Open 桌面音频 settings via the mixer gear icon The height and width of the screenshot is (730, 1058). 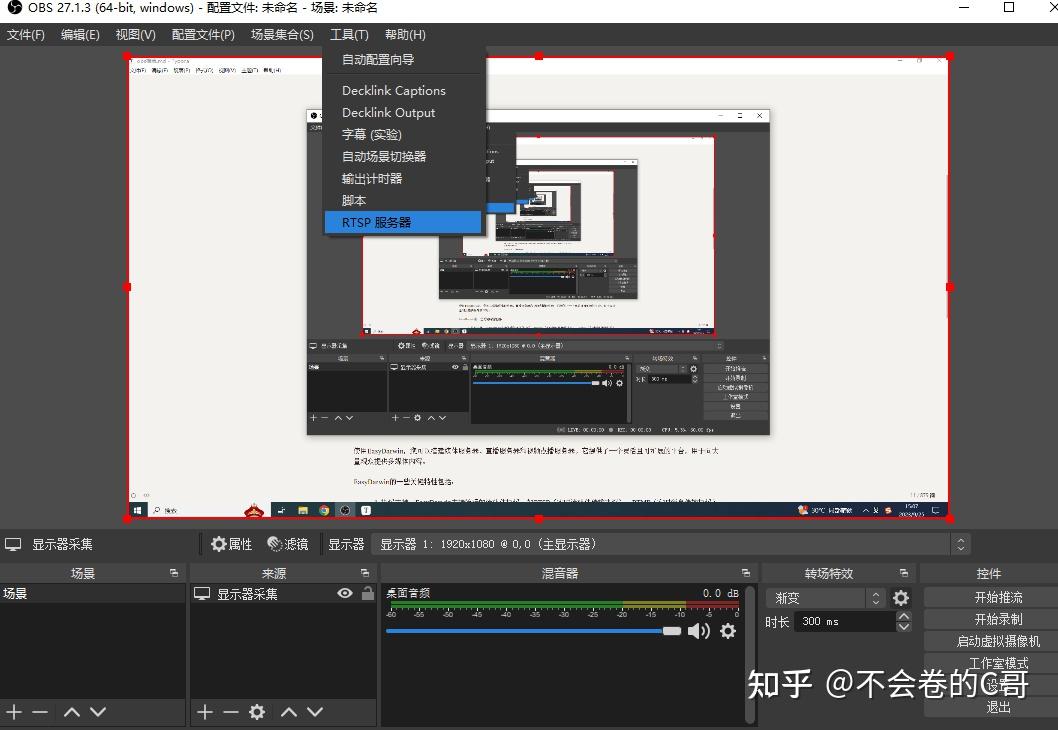coord(727,630)
